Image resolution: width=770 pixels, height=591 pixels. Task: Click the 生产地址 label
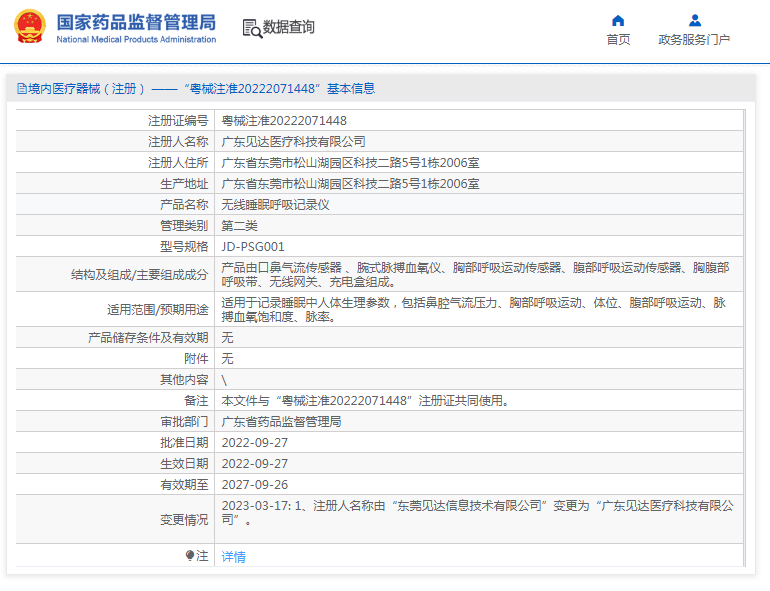184,184
